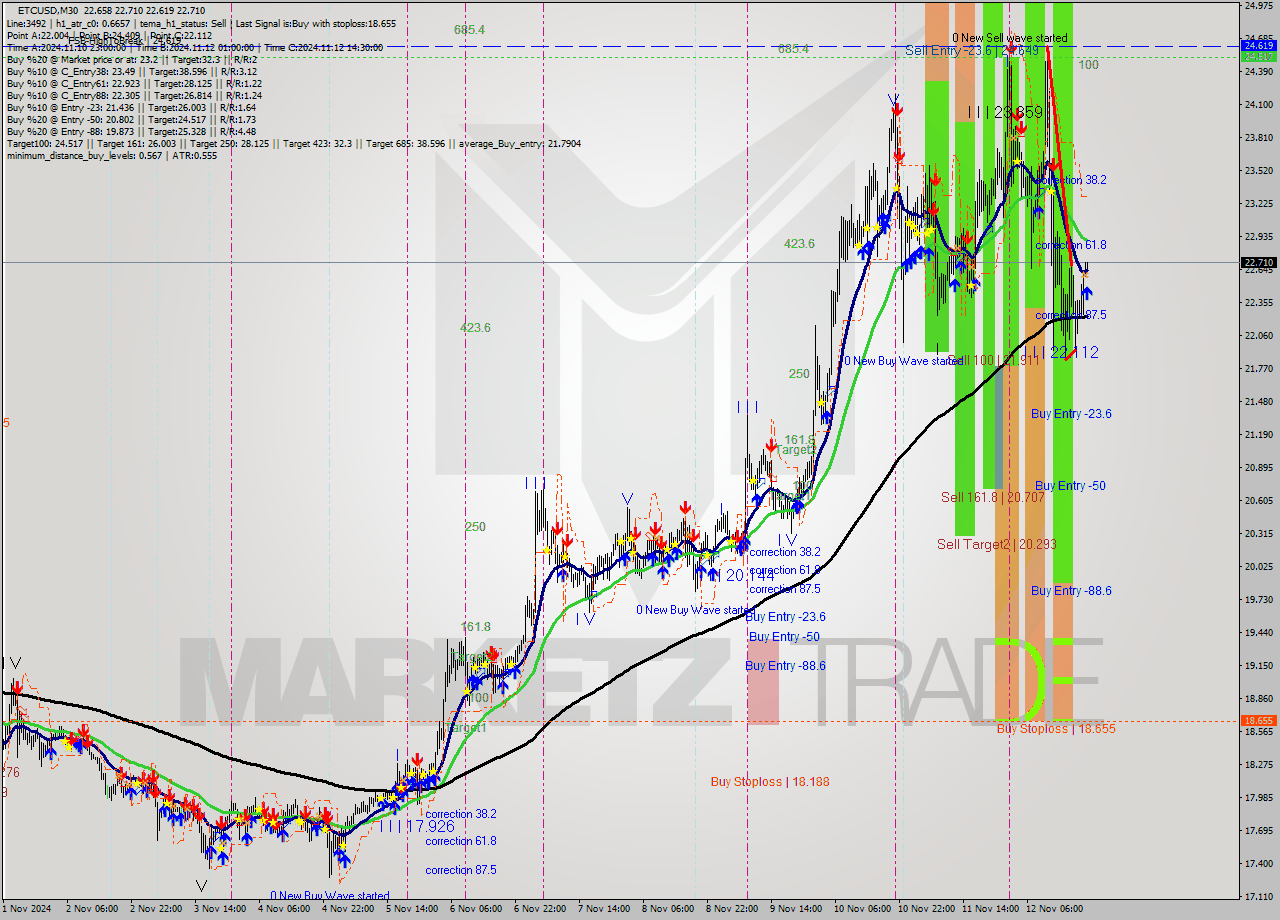Select the '0 New Sell wave started' annotation
The height and width of the screenshot is (920, 1280).
tap(1009, 38)
